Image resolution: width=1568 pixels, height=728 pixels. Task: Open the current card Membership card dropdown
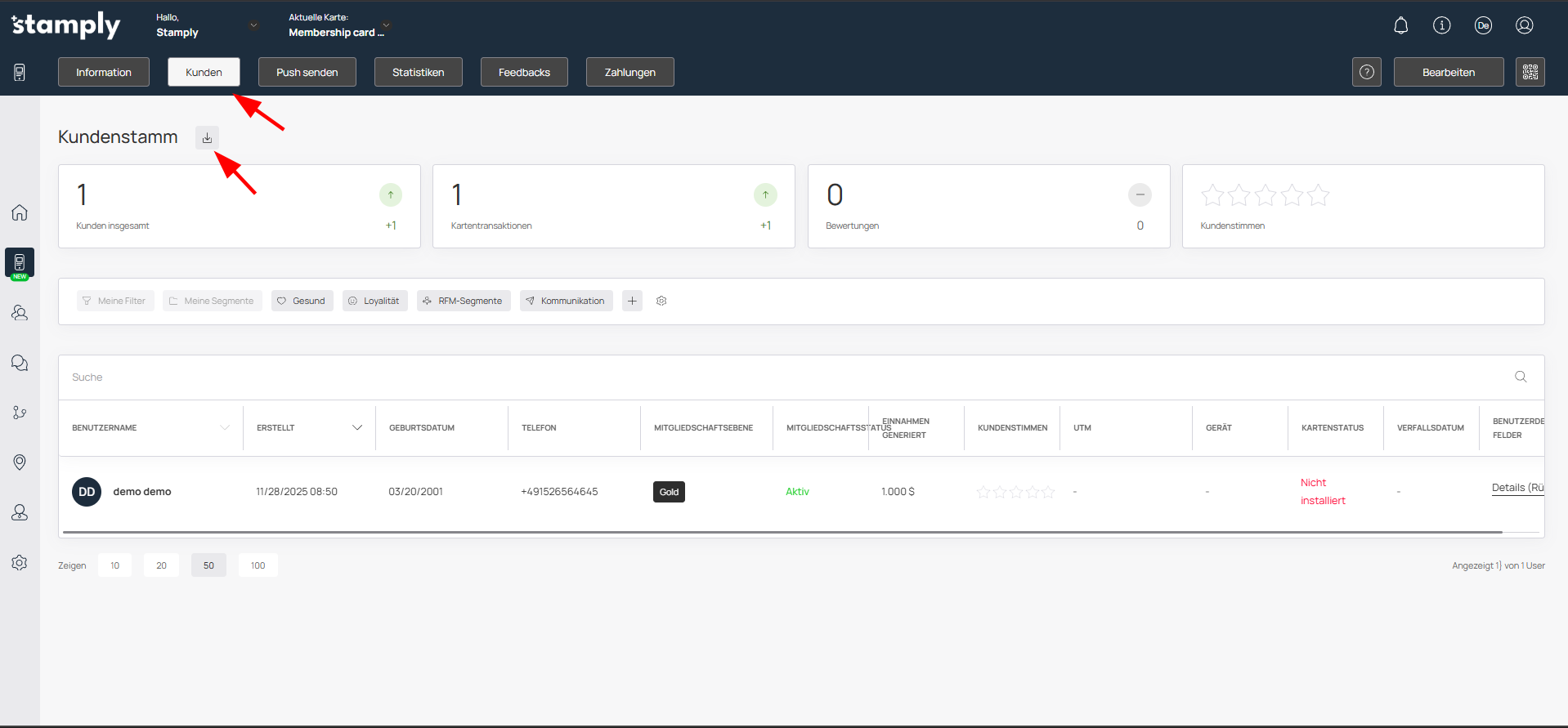386,25
